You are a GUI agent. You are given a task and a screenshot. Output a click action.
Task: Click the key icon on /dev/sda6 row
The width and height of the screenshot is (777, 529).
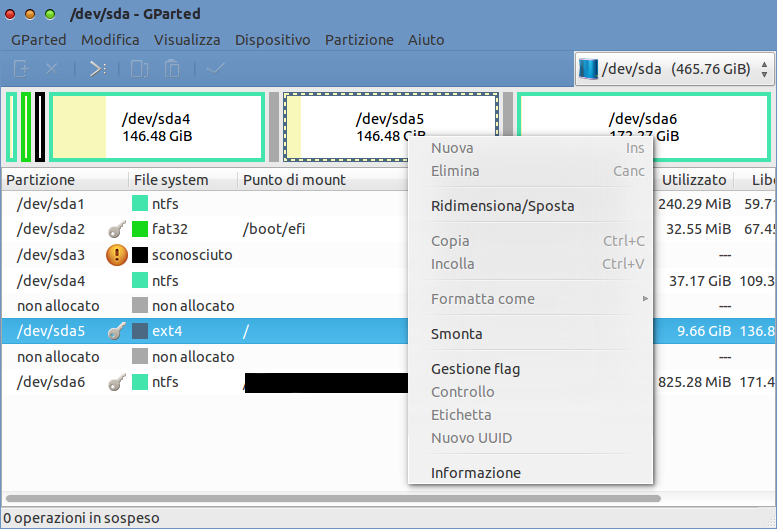pyautogui.click(x=117, y=382)
